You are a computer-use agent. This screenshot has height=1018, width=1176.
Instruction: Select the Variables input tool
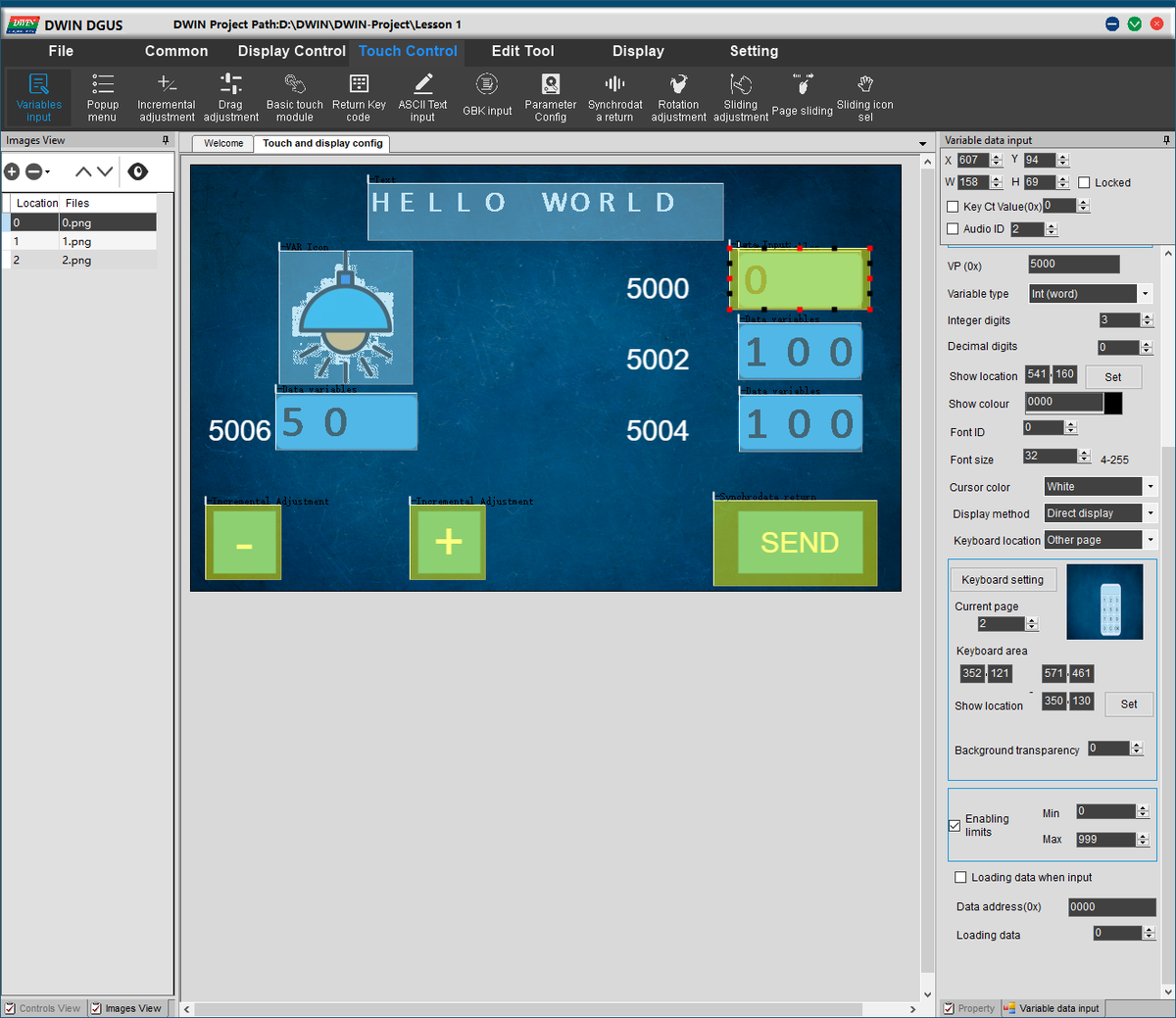point(38,97)
